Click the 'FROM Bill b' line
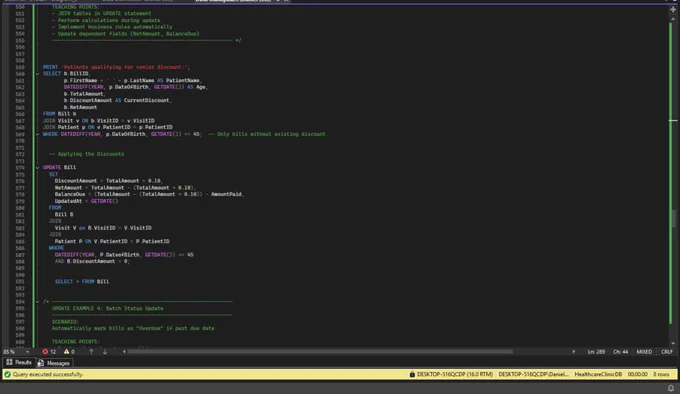 pos(59,114)
